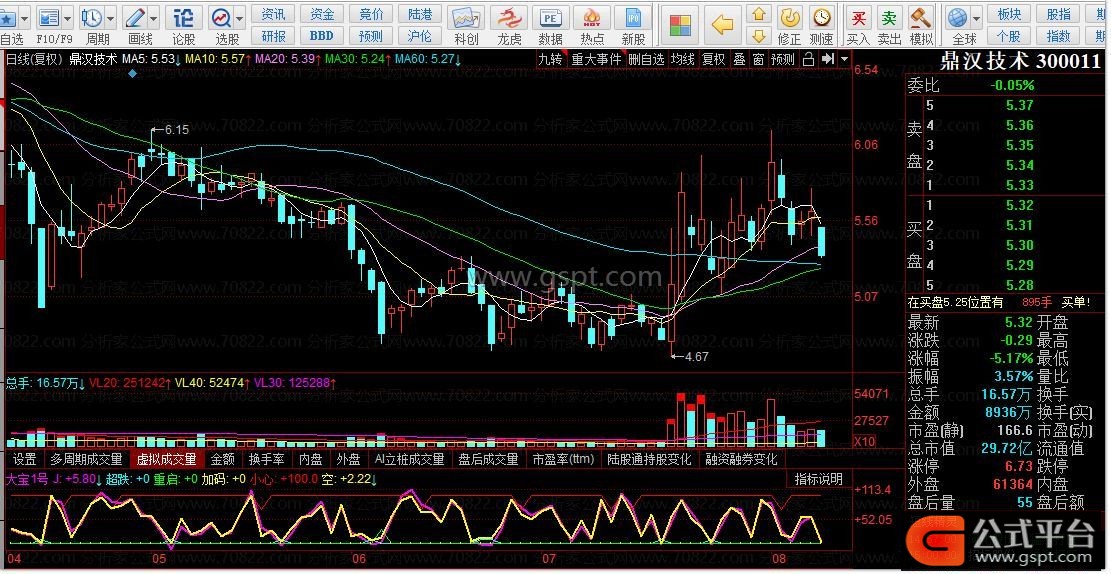Open the 论股 discussion icon
Screen dimensions: 1111x574
tap(184, 18)
